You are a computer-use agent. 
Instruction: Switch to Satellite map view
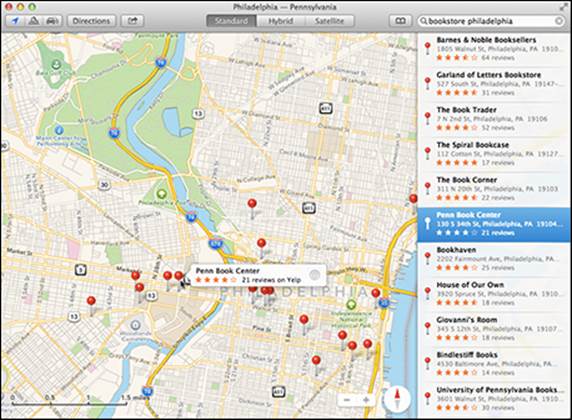[329, 21]
